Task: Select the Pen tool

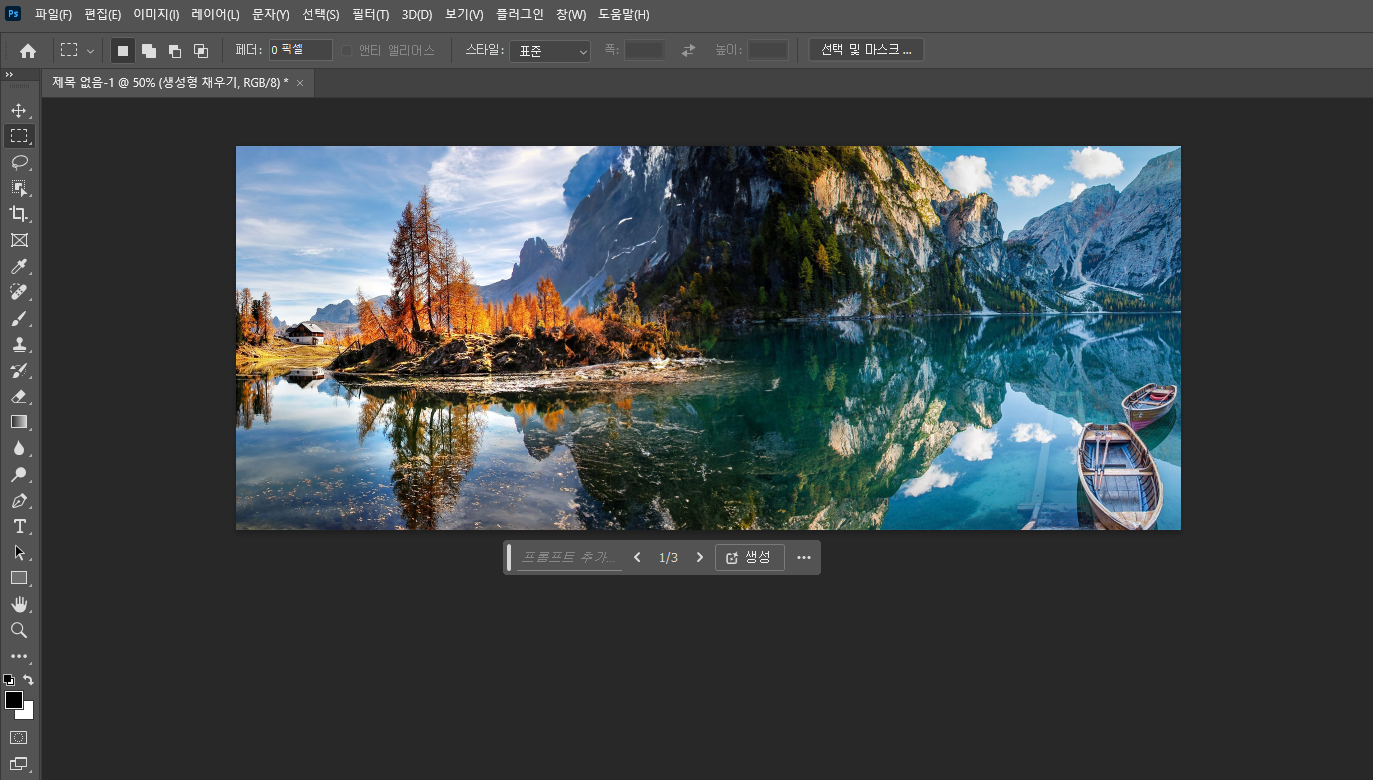Action: pyautogui.click(x=19, y=500)
